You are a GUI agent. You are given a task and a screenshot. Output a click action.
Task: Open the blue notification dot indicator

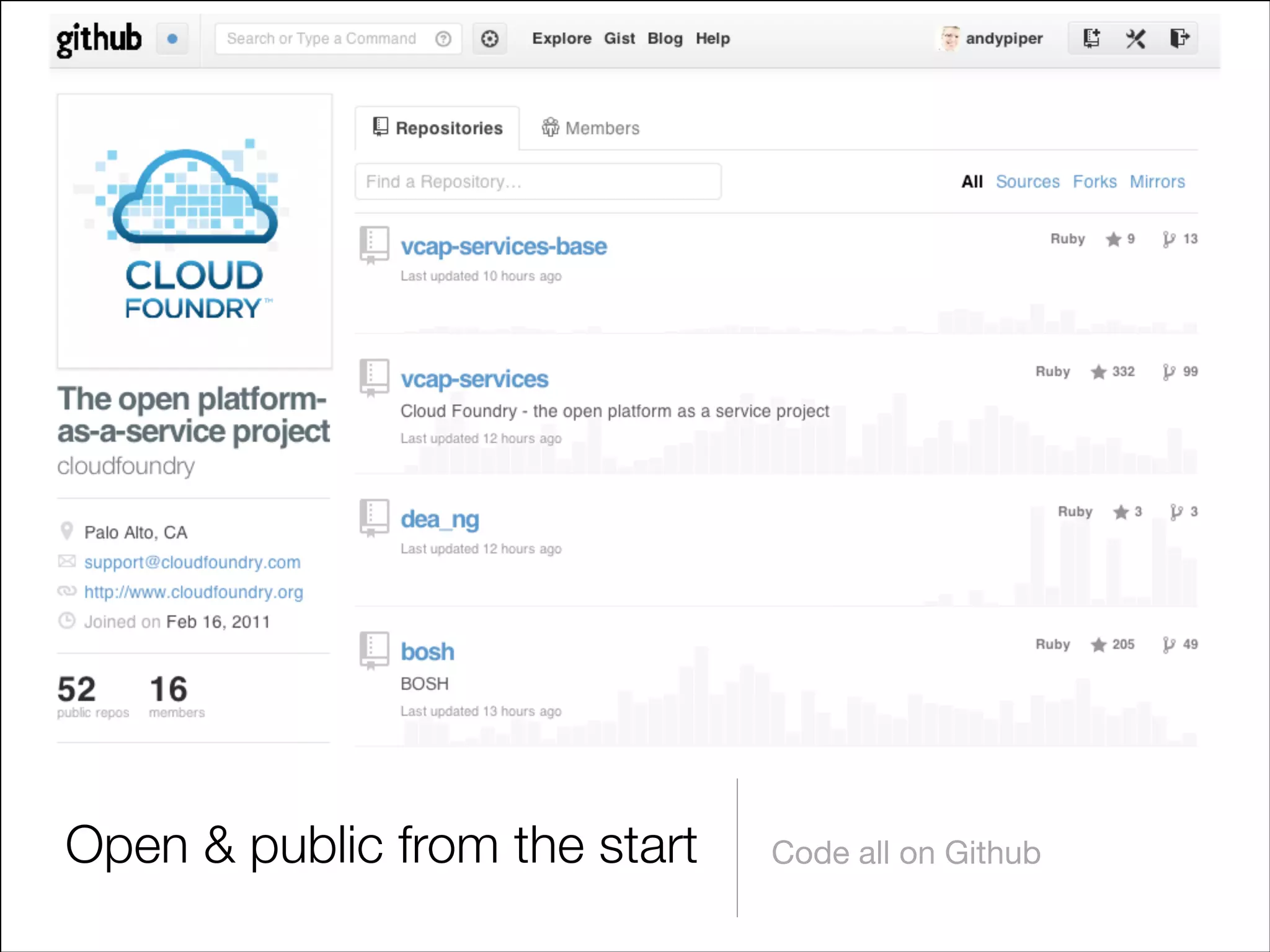tap(172, 39)
